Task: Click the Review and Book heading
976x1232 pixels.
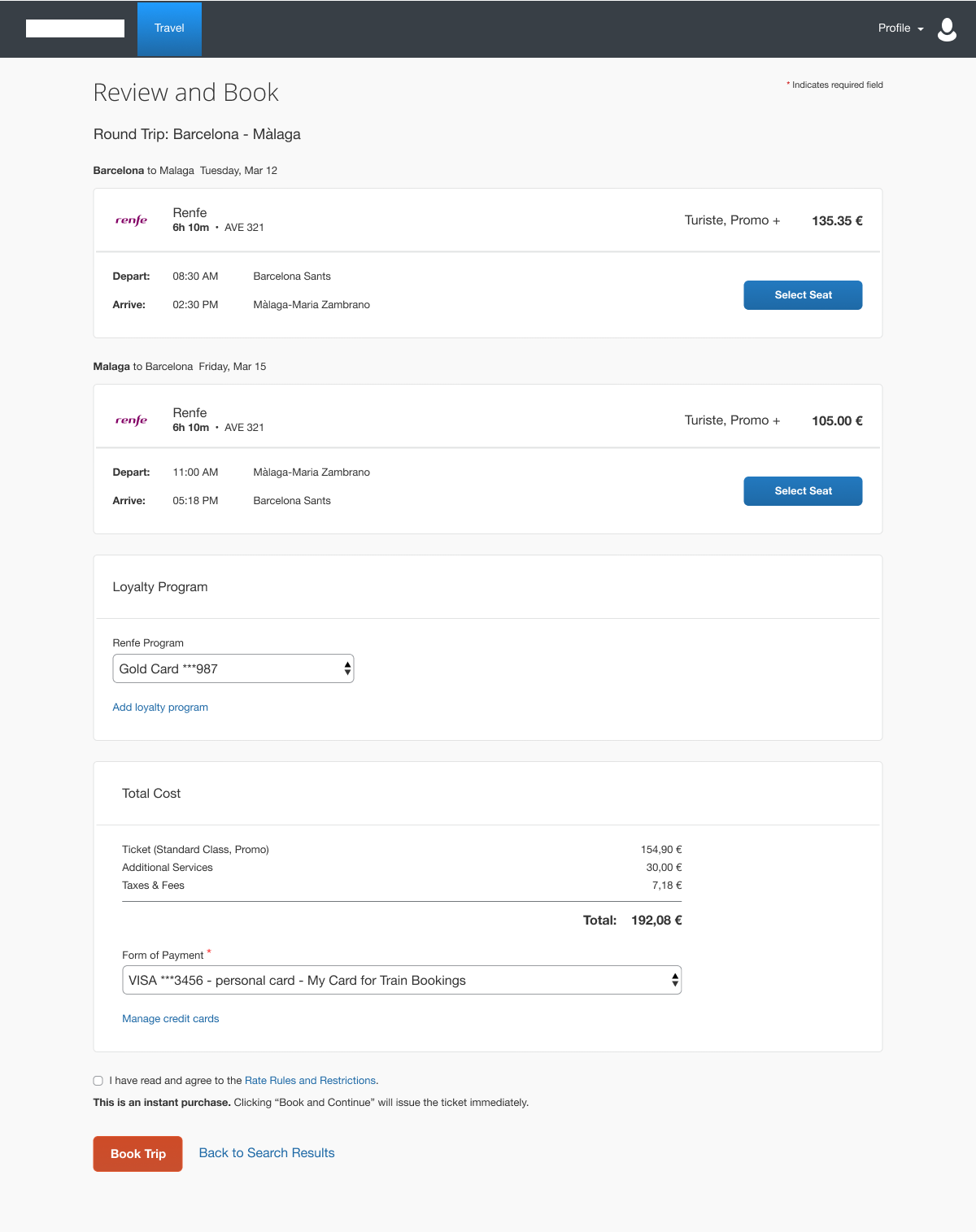Action: pyautogui.click(x=186, y=93)
